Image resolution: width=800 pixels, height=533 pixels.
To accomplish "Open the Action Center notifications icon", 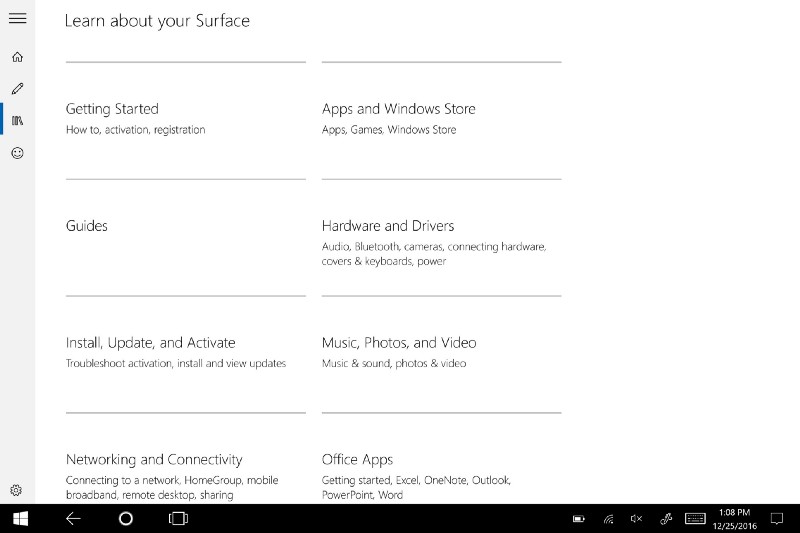I will [x=776, y=519].
